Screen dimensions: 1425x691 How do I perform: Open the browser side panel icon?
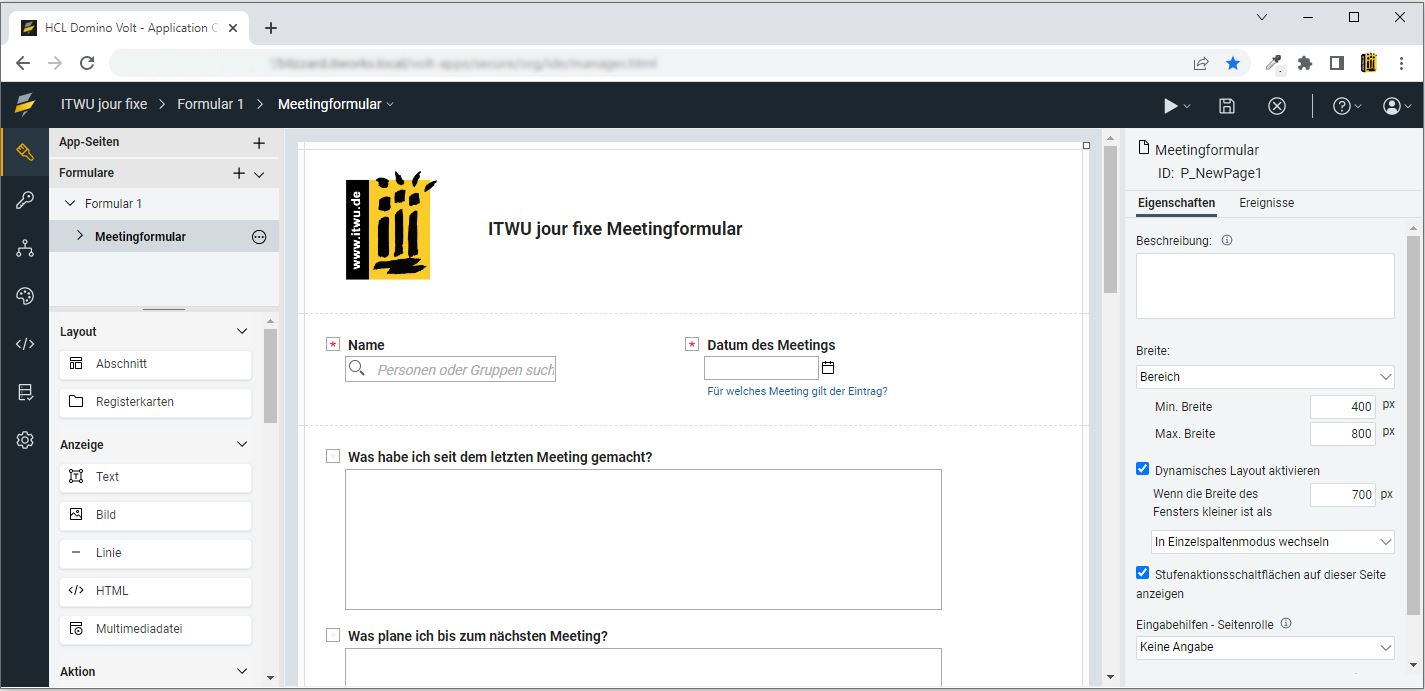click(x=1337, y=63)
